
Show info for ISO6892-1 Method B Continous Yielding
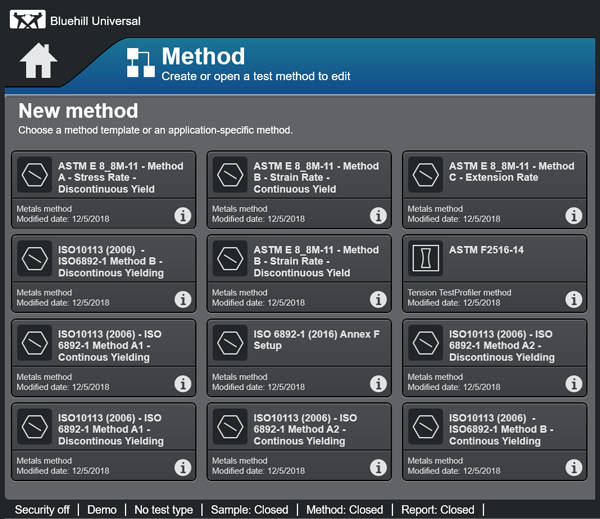(x=574, y=467)
